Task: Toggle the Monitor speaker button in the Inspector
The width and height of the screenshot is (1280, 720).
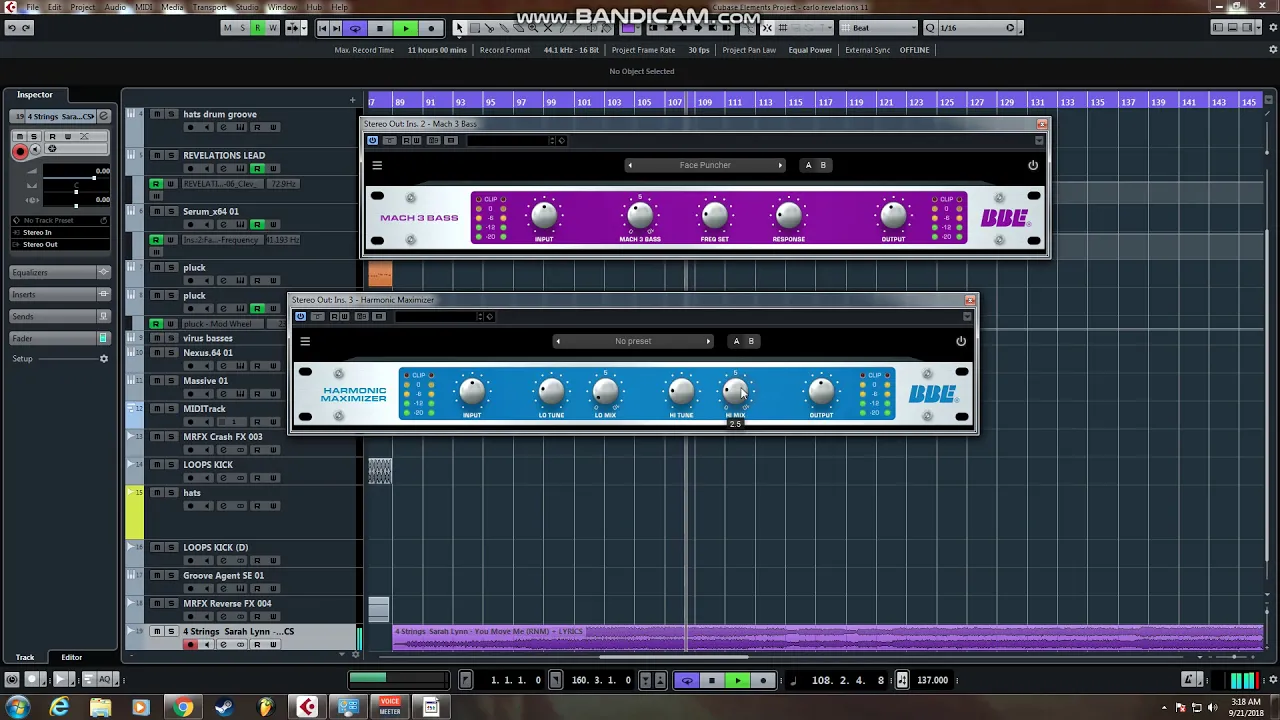Action: 36,150
